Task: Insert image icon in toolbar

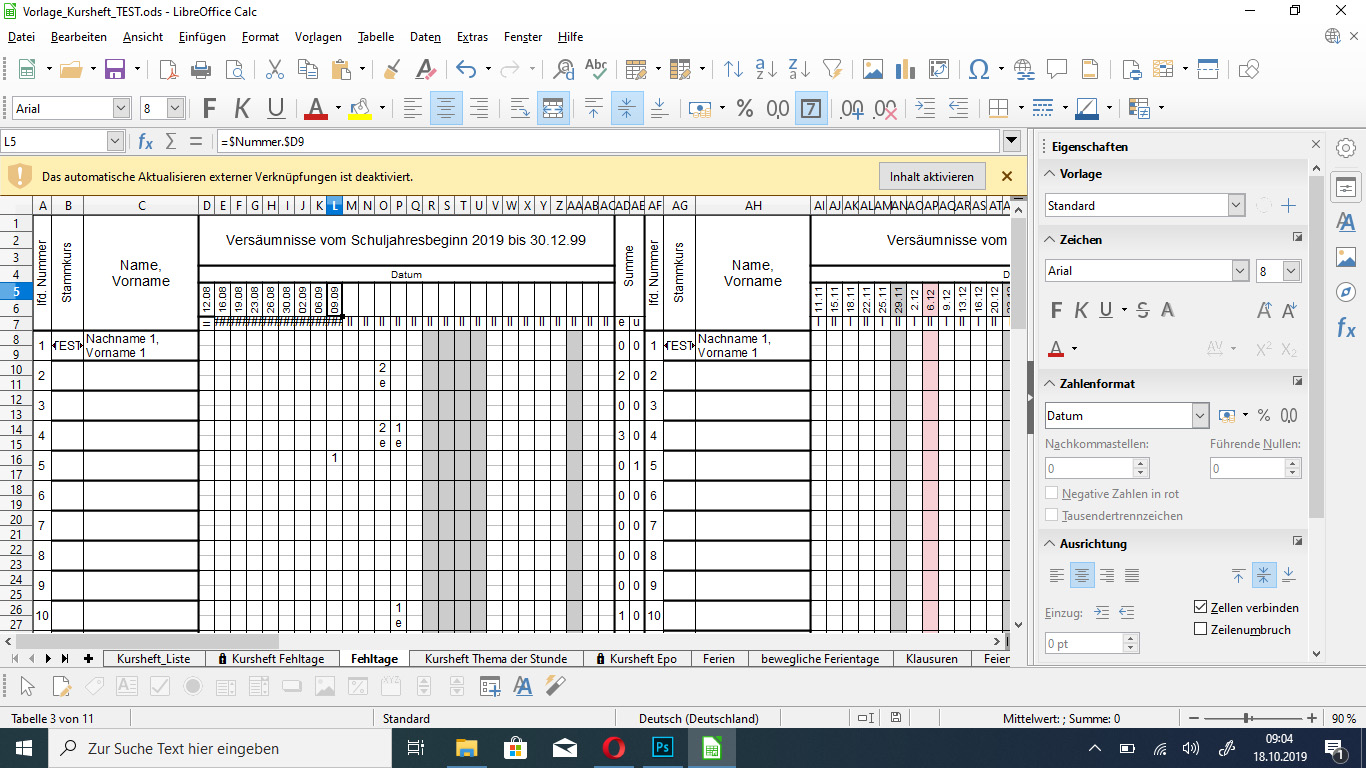Action: 873,69
